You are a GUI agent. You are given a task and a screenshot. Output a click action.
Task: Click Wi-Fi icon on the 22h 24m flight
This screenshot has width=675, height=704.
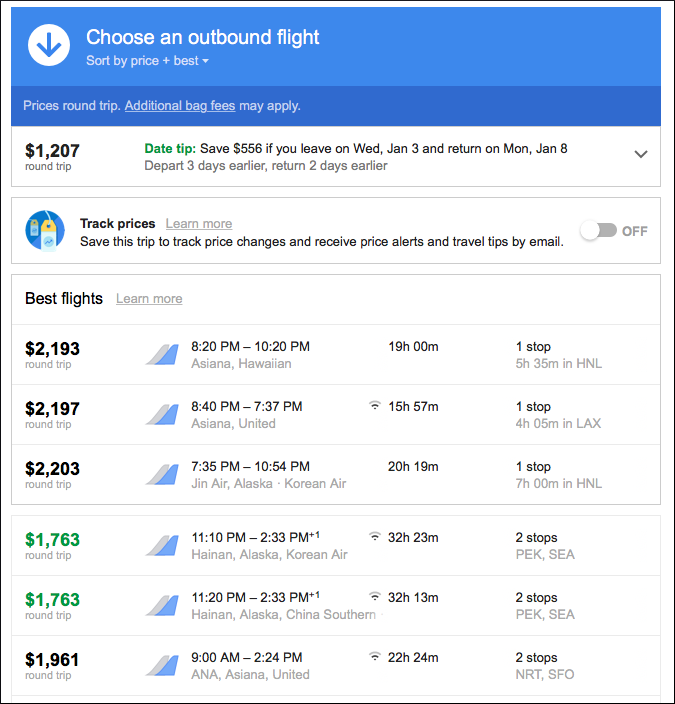(x=375, y=656)
